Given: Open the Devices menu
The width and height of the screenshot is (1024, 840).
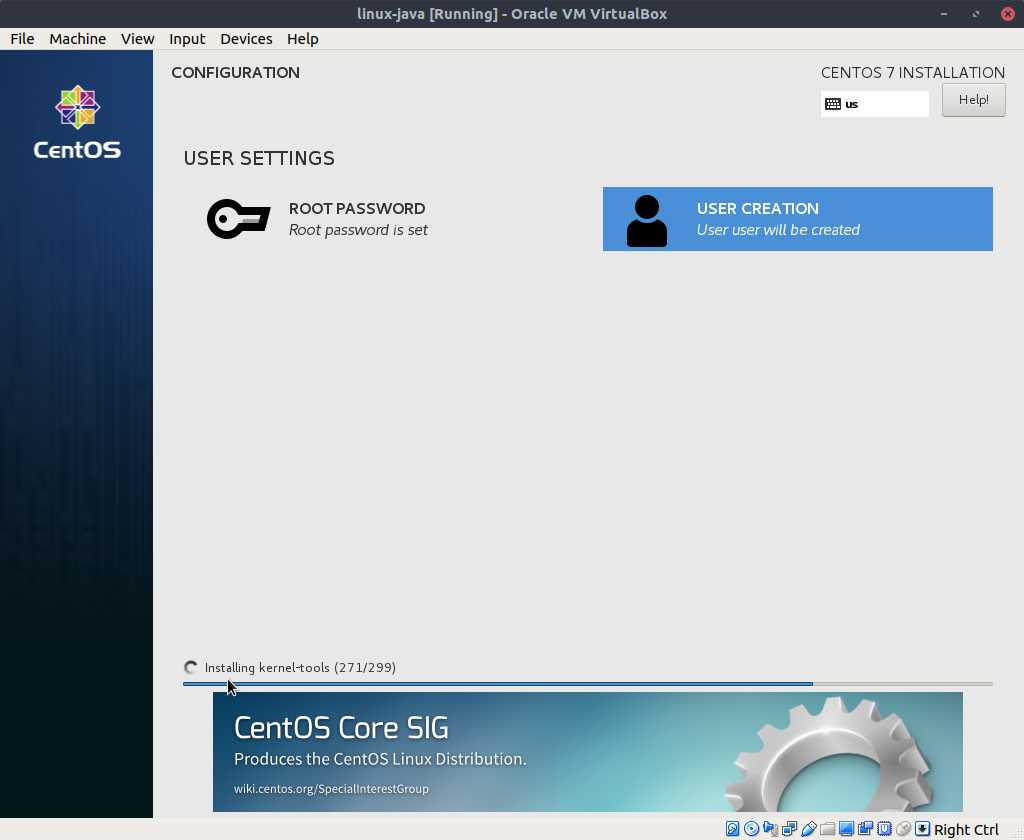Looking at the screenshot, I should click(x=246, y=39).
